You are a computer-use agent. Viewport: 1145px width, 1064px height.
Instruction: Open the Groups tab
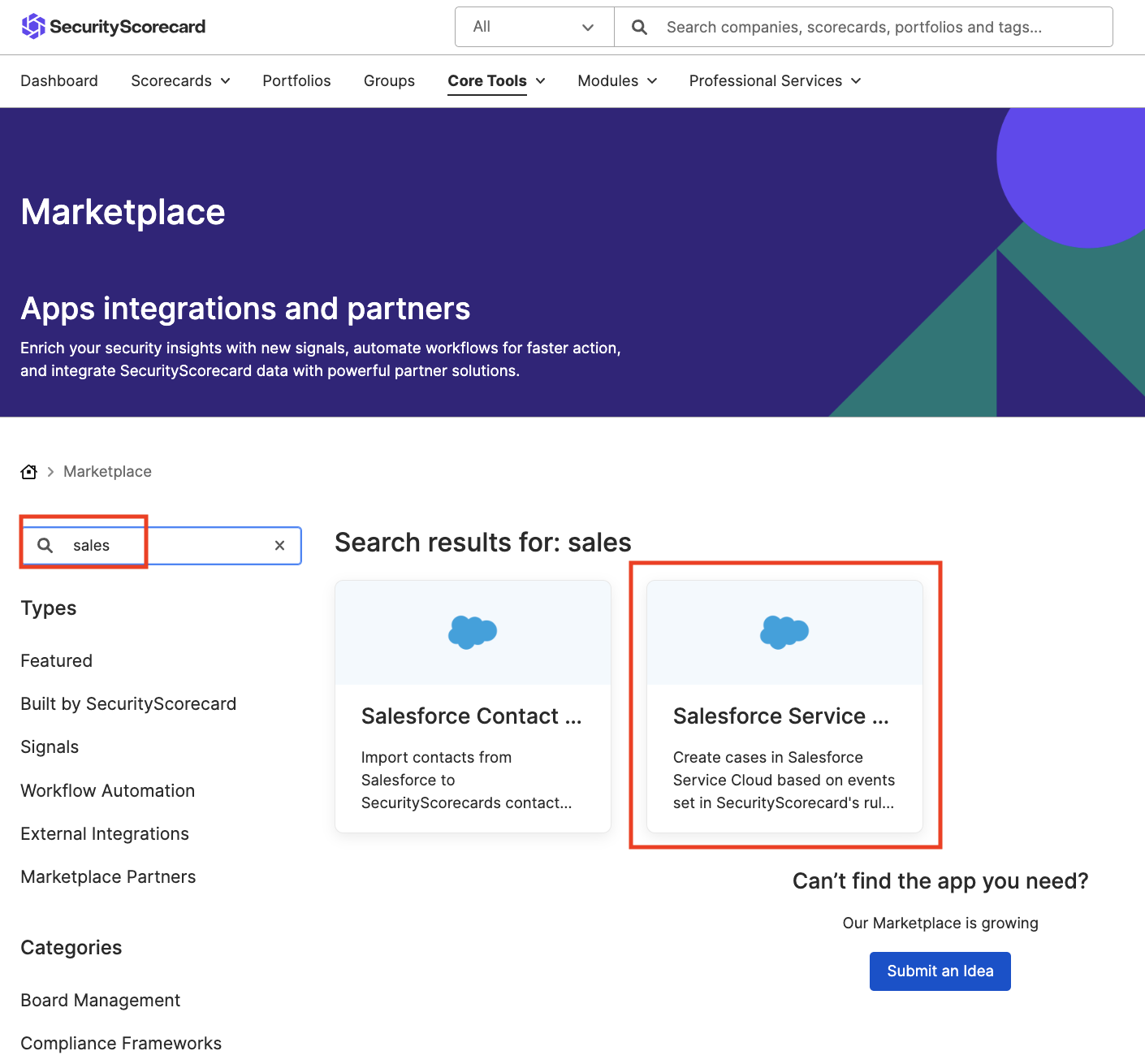coord(389,81)
